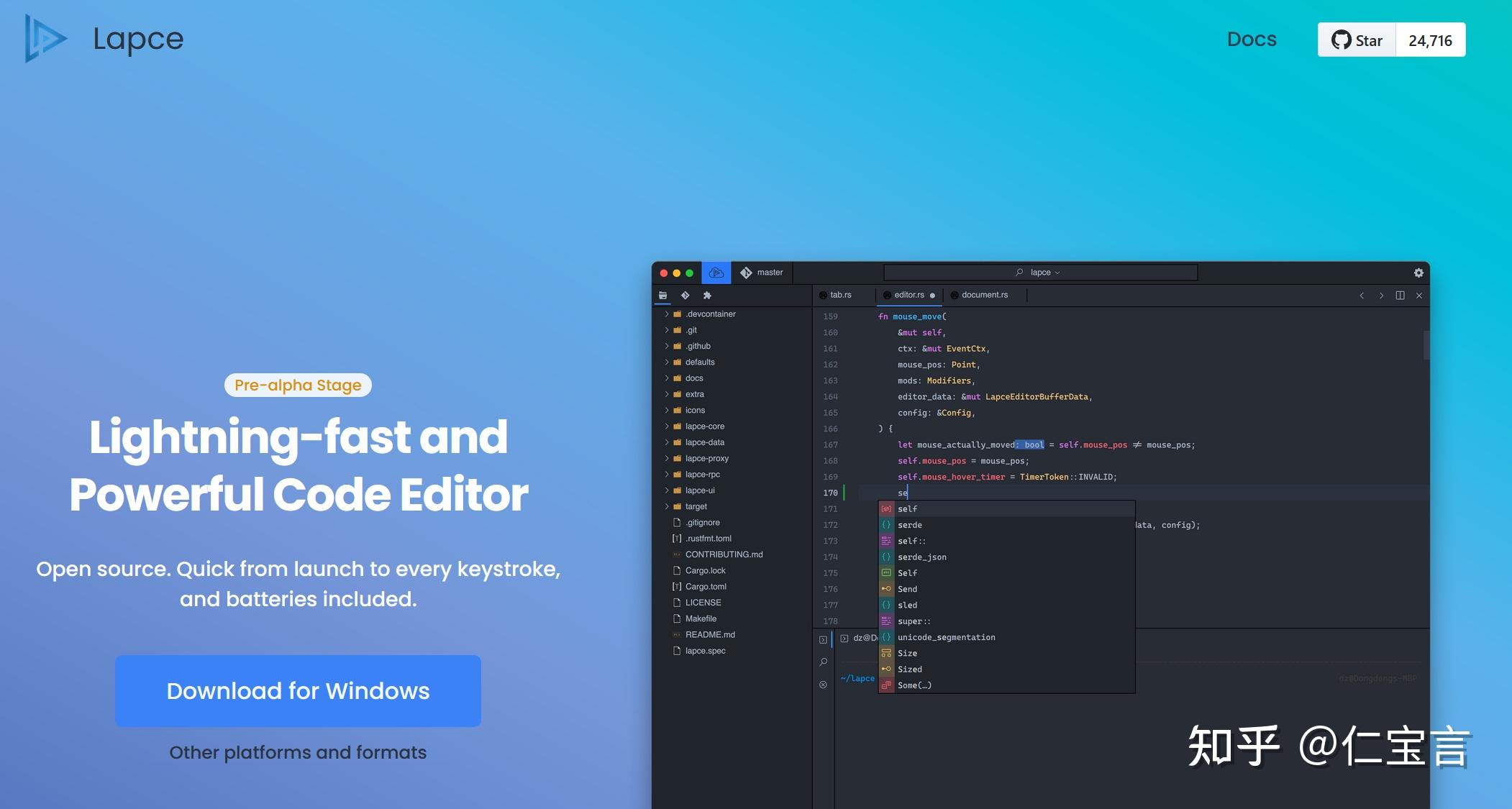Click the settings gear in editor titlebar
The image size is (1512, 809).
pyautogui.click(x=1418, y=273)
